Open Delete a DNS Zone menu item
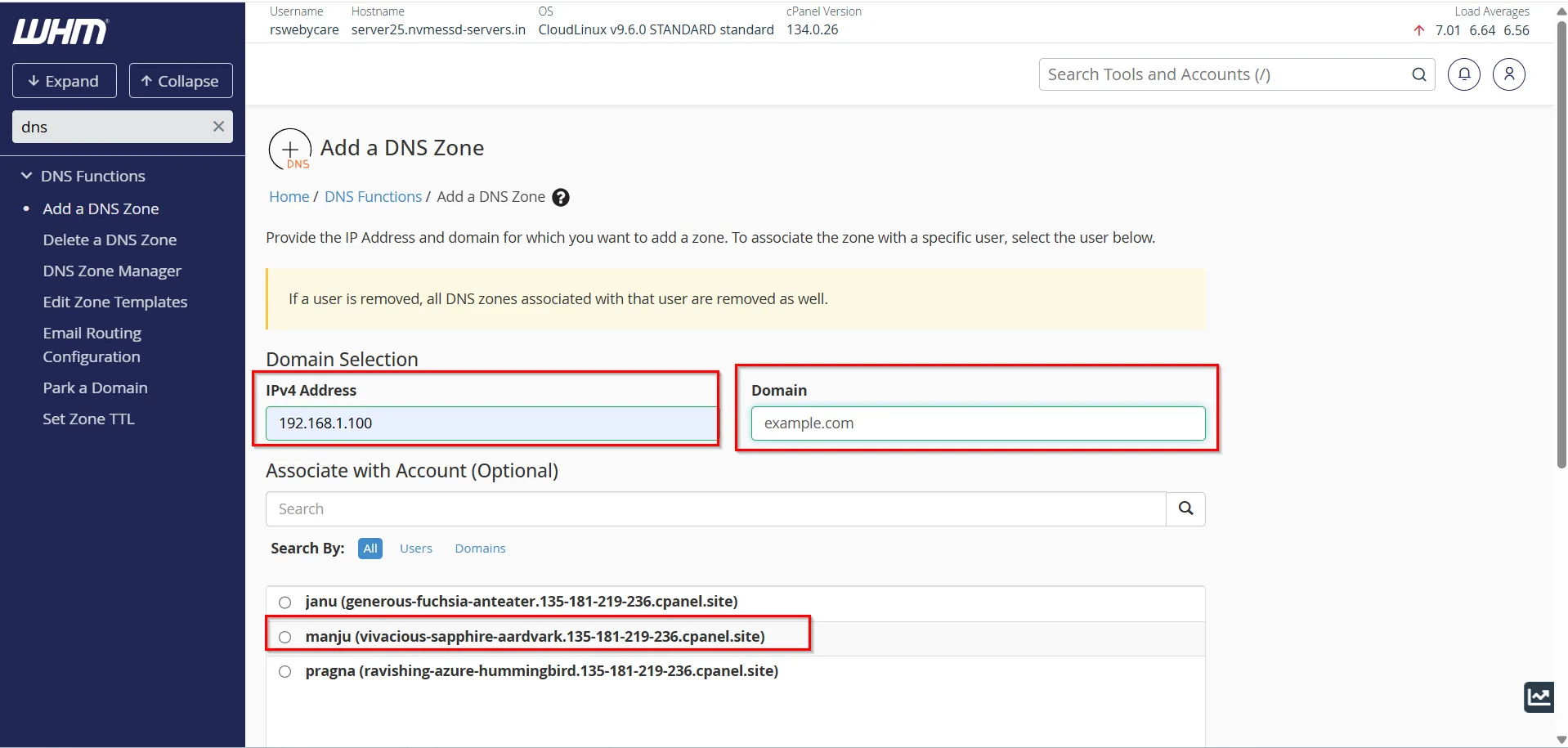This screenshot has width=1568, height=748. tap(110, 240)
